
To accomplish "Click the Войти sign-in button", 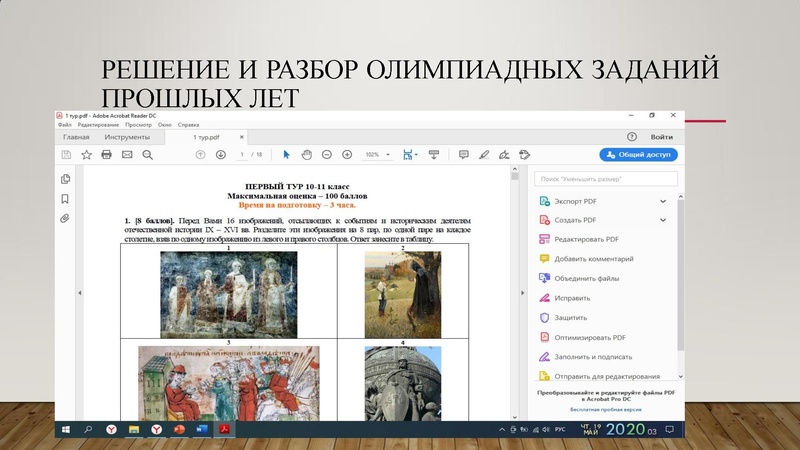I will [x=661, y=137].
